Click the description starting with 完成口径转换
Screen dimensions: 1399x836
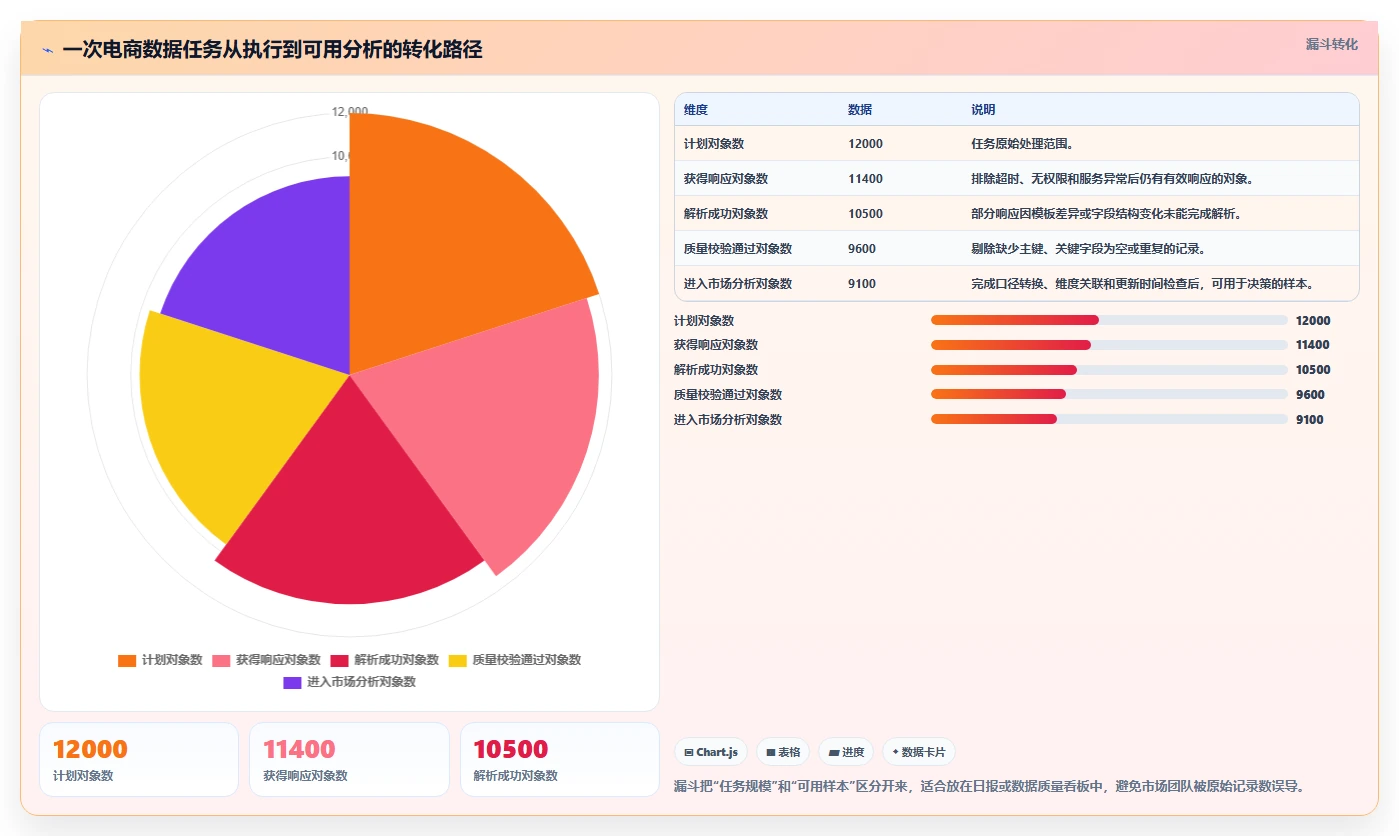coord(1142,284)
